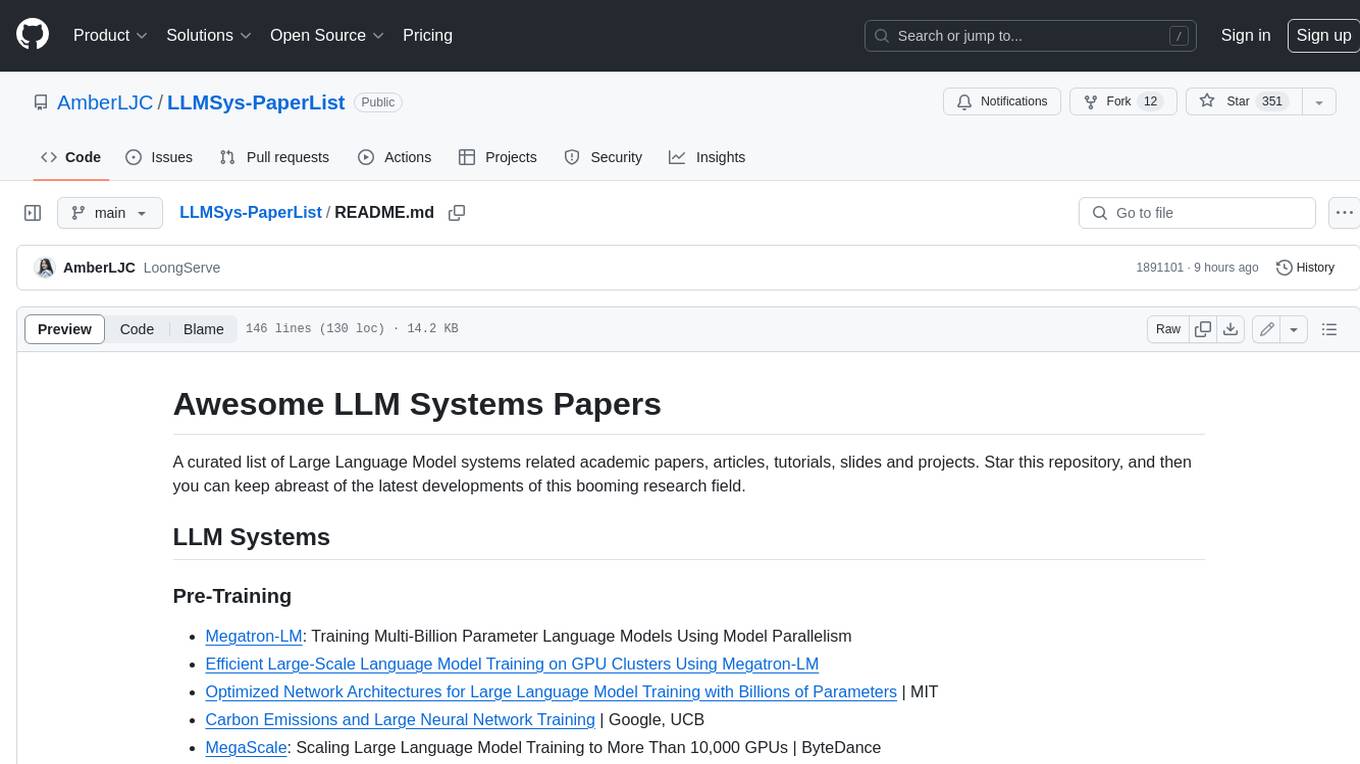Focus the Search or jump to field
Image resolution: width=1360 pixels, height=764 pixels.
coord(1030,36)
